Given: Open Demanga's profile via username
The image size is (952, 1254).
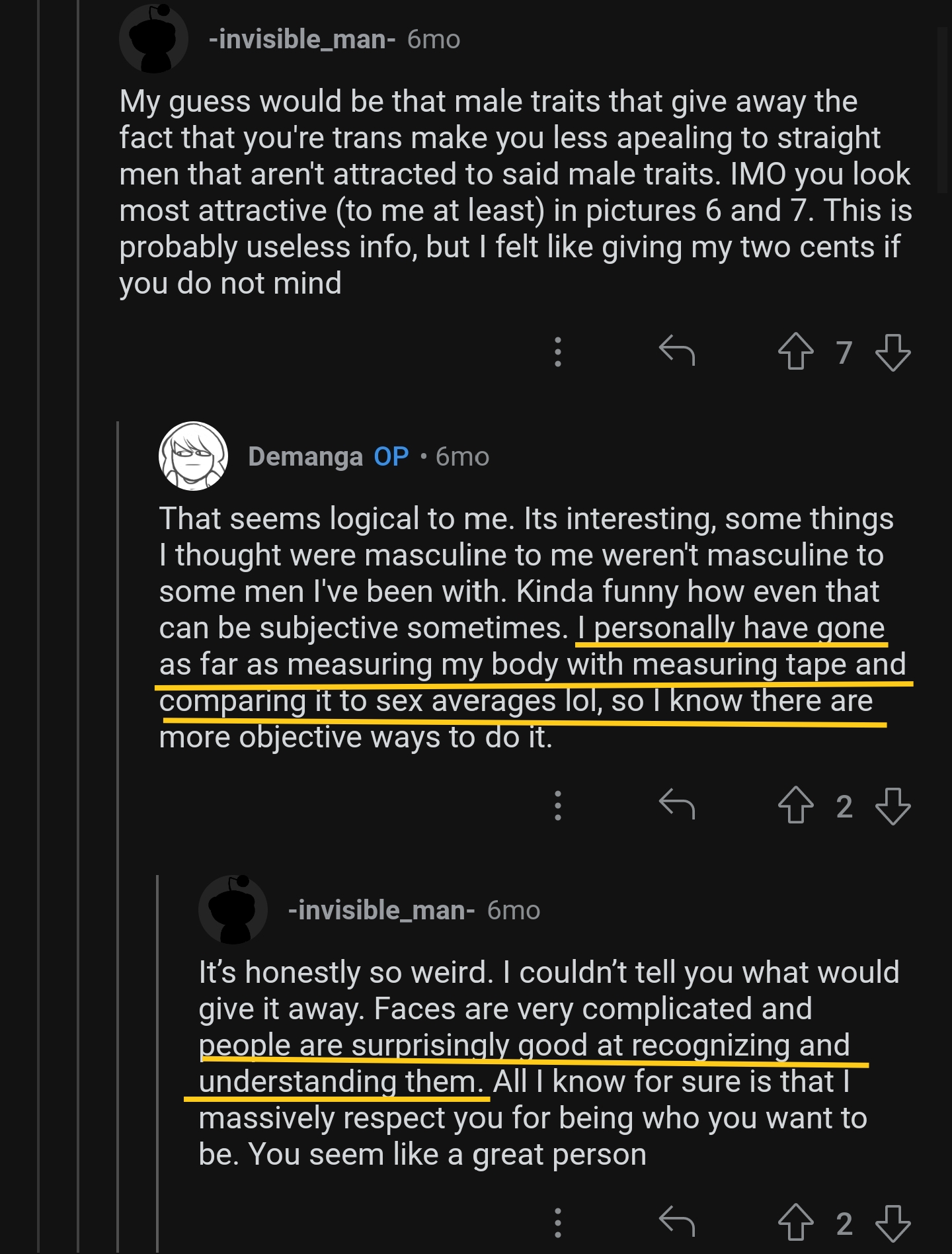Looking at the screenshot, I should pyautogui.click(x=305, y=456).
